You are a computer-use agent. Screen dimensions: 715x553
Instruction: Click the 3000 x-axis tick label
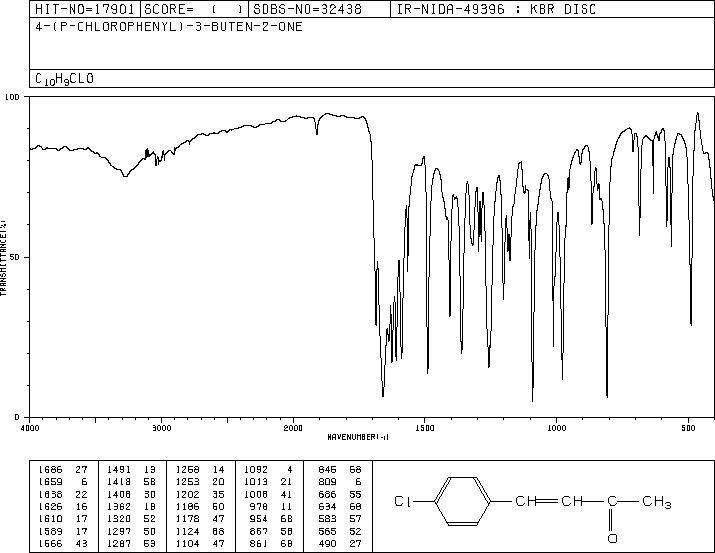point(161,428)
